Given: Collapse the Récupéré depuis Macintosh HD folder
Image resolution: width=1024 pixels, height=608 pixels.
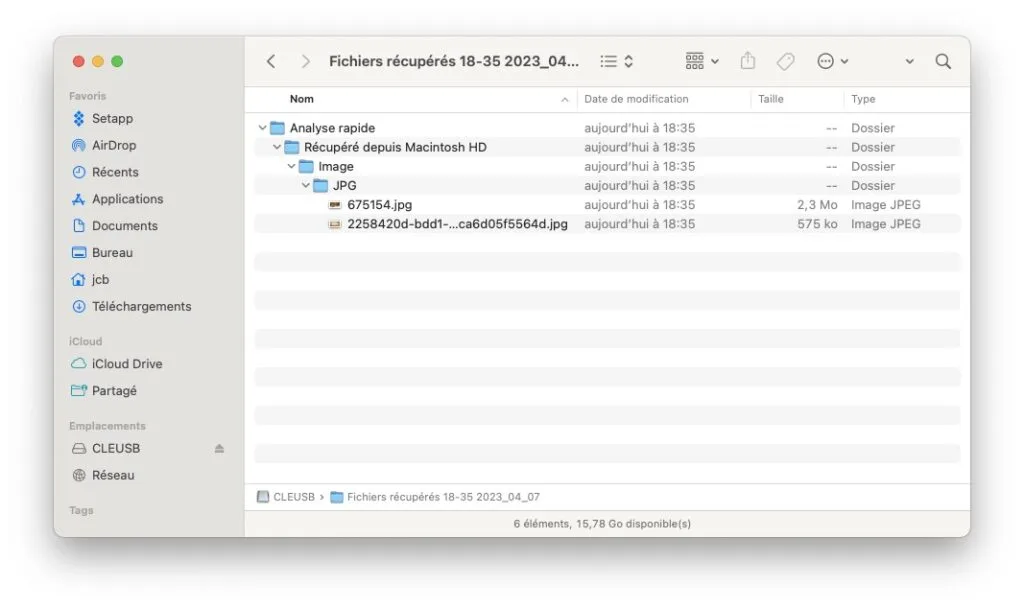Looking at the screenshot, I should coord(277,147).
